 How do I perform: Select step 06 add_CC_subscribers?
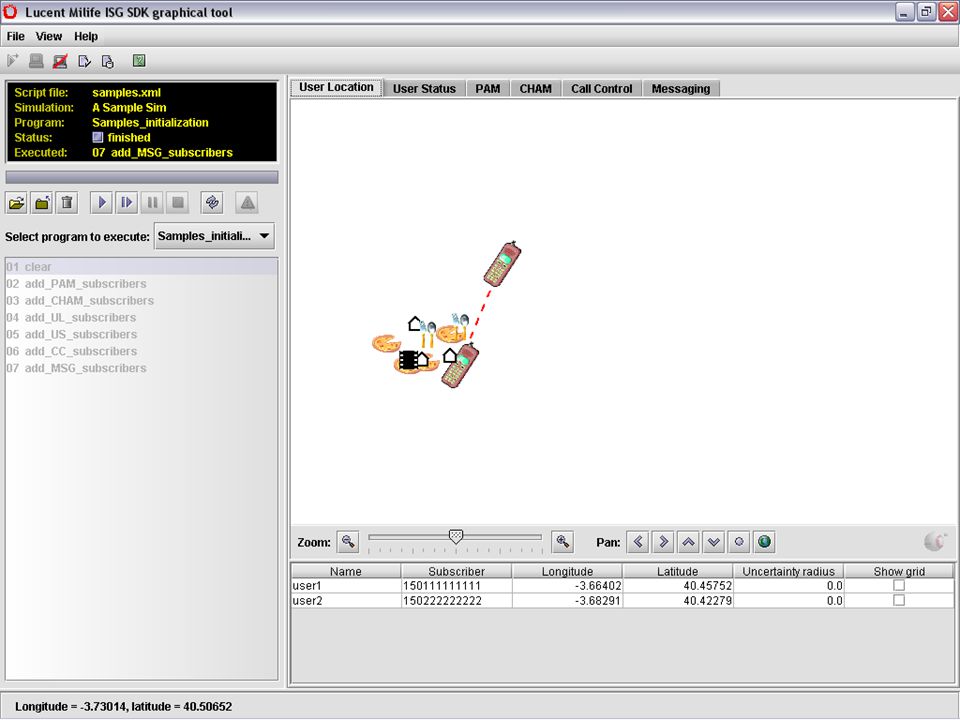pos(141,351)
